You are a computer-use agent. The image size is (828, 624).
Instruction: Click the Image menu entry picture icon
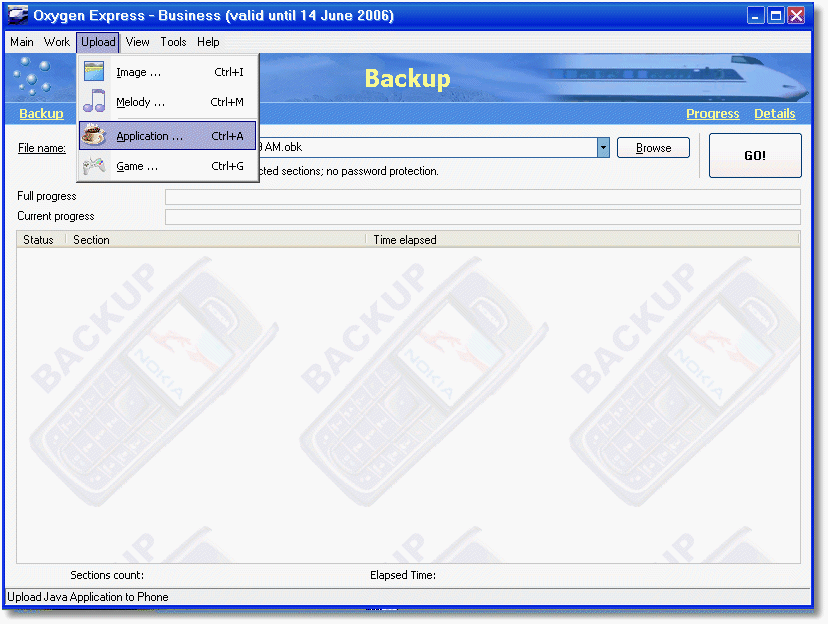pos(94,71)
